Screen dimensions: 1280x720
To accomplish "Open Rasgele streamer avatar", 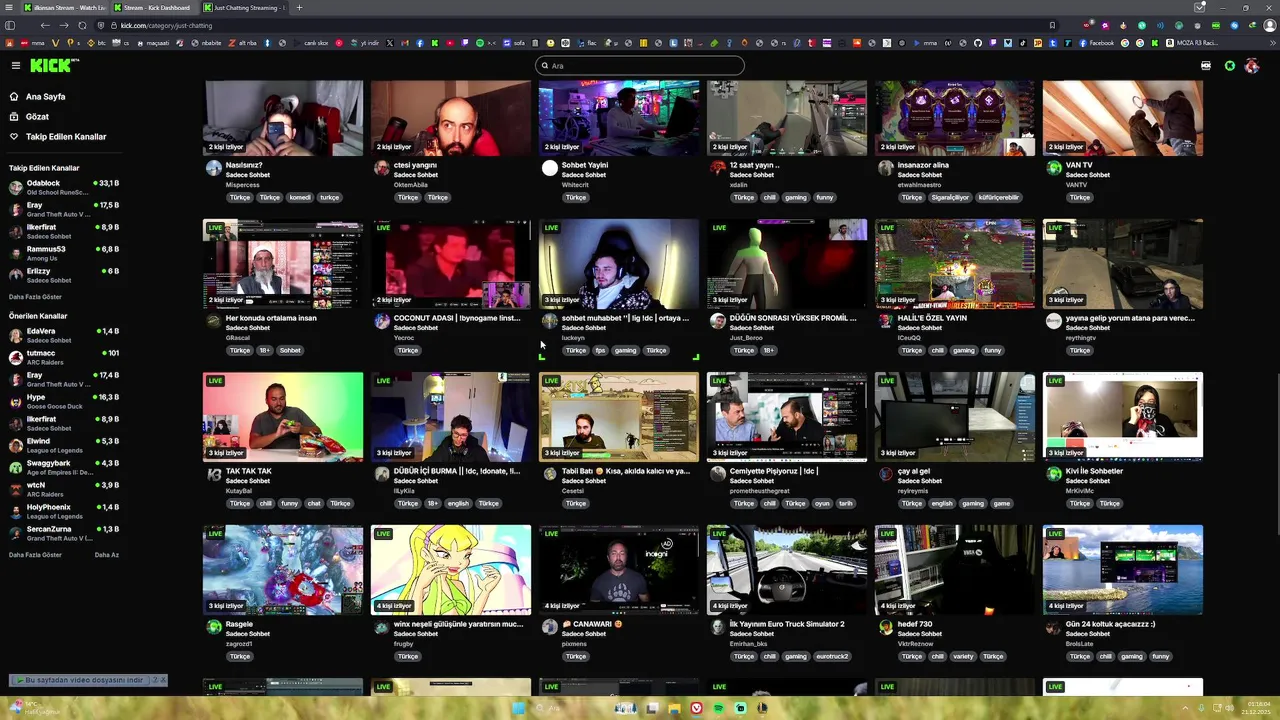I will click(213, 627).
